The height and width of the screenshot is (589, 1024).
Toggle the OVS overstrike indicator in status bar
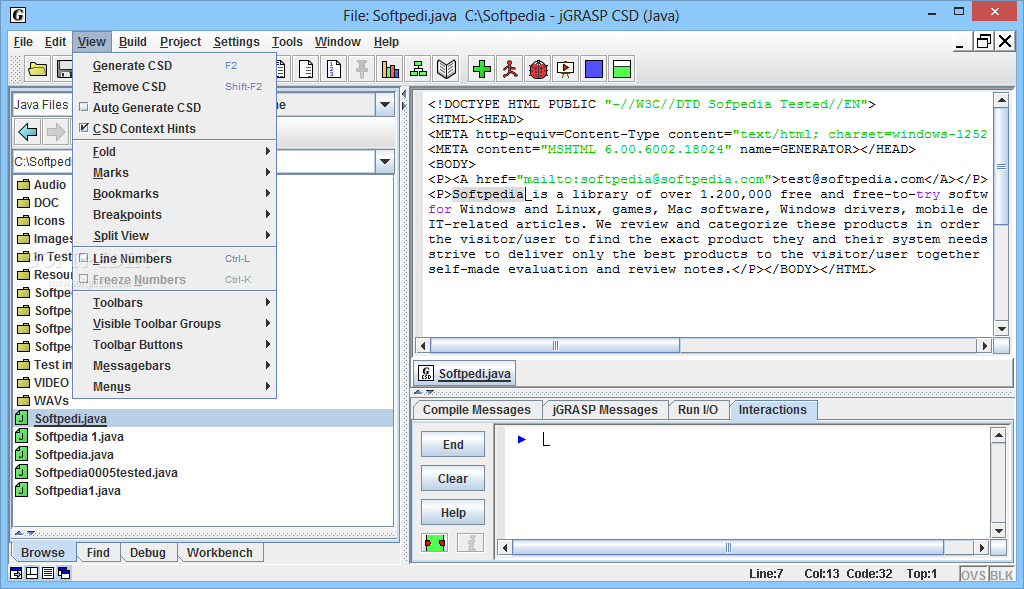973,575
